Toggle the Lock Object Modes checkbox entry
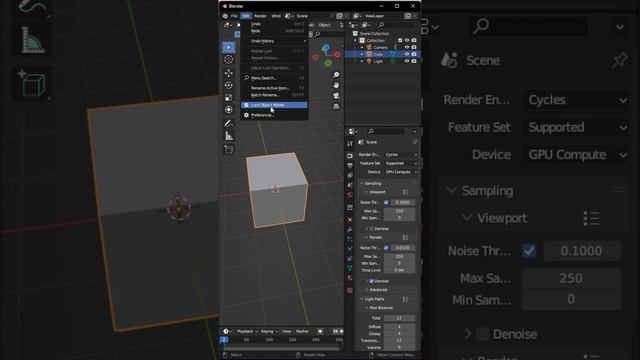The height and width of the screenshot is (360, 640). [274, 105]
